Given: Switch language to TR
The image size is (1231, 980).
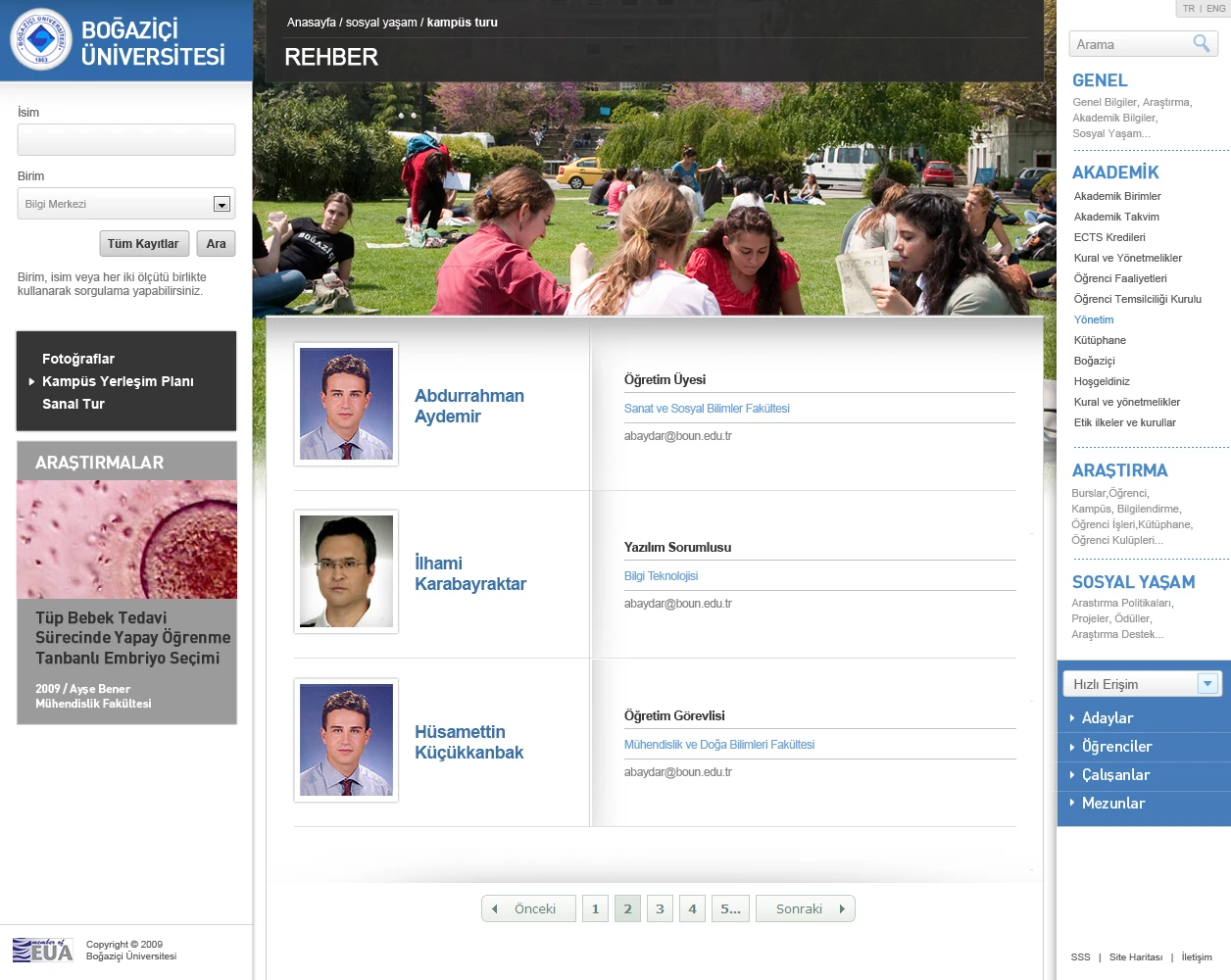Looking at the screenshot, I should coord(1189,9).
